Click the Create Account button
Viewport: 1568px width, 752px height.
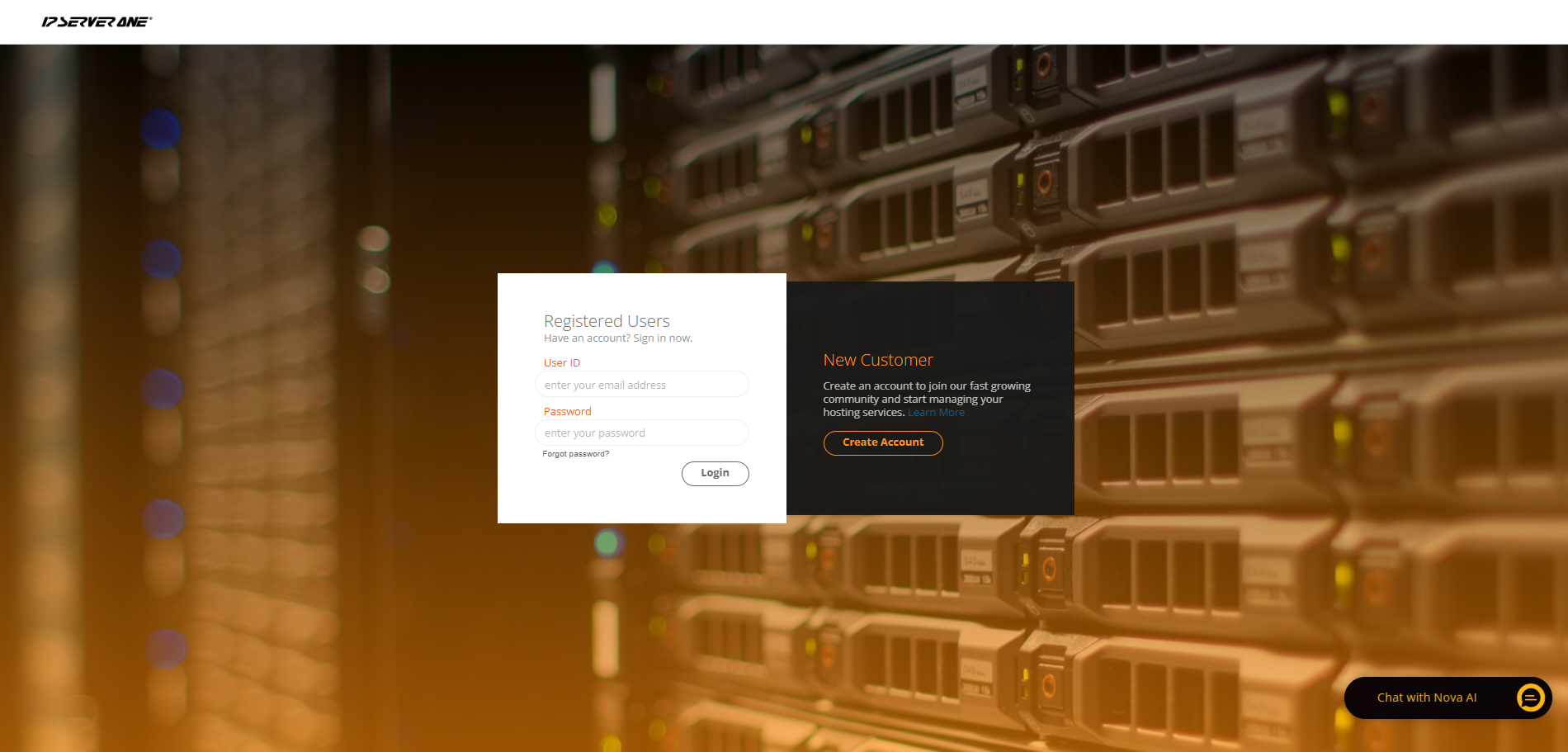coord(883,442)
